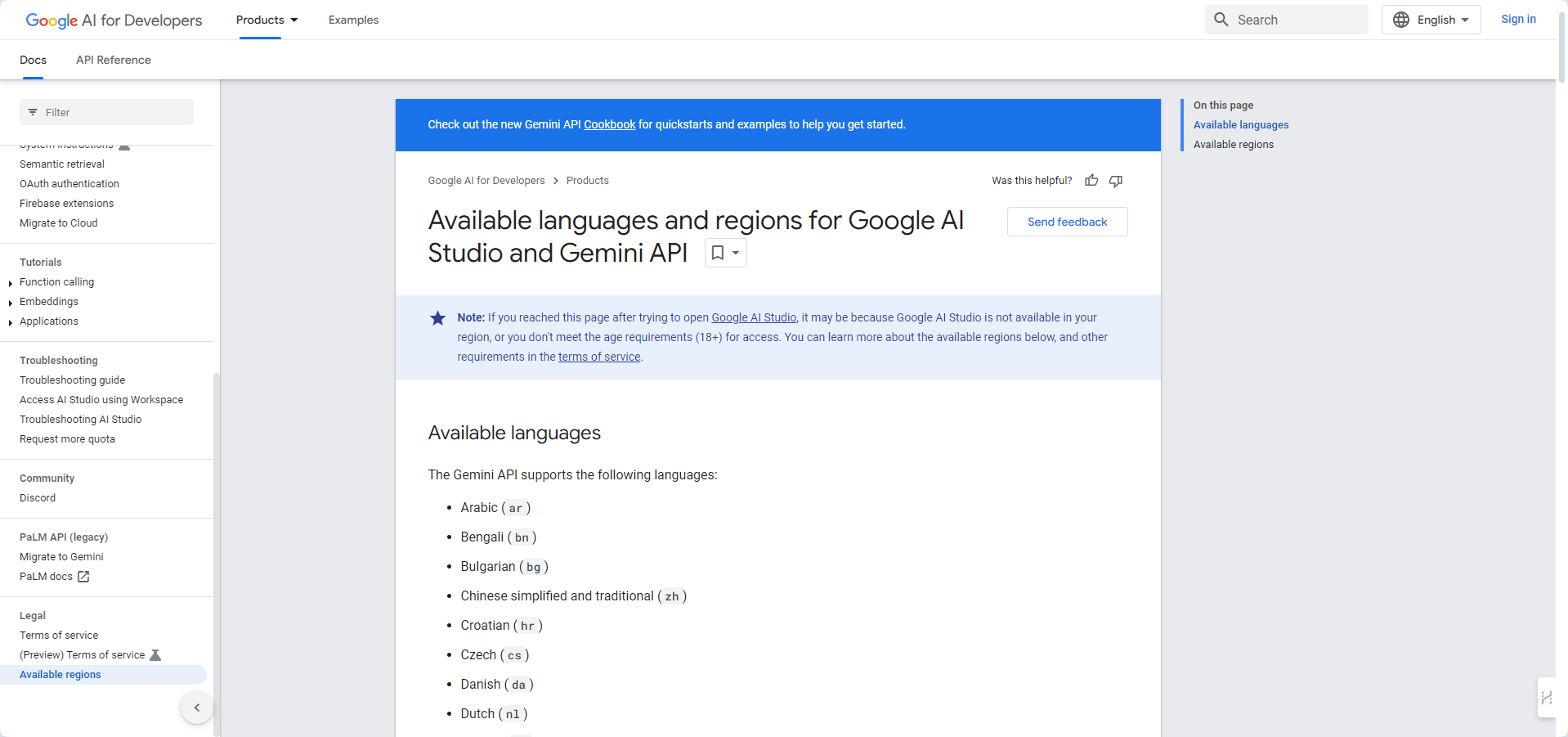The width and height of the screenshot is (1568, 737).
Task: Open Firebase extensions in sidebar
Action: [67, 204]
